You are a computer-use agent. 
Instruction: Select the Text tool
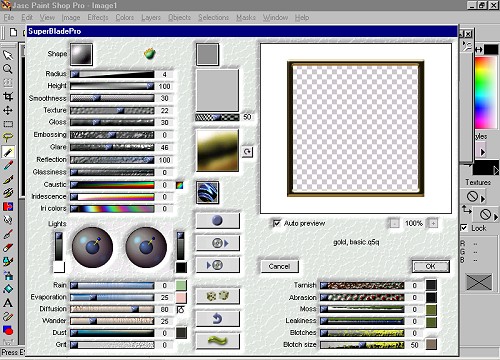coord(8,303)
